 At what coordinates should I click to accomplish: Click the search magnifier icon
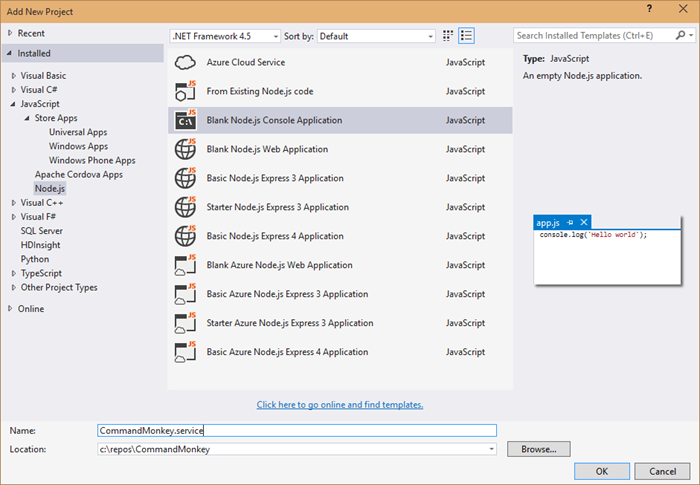685,36
